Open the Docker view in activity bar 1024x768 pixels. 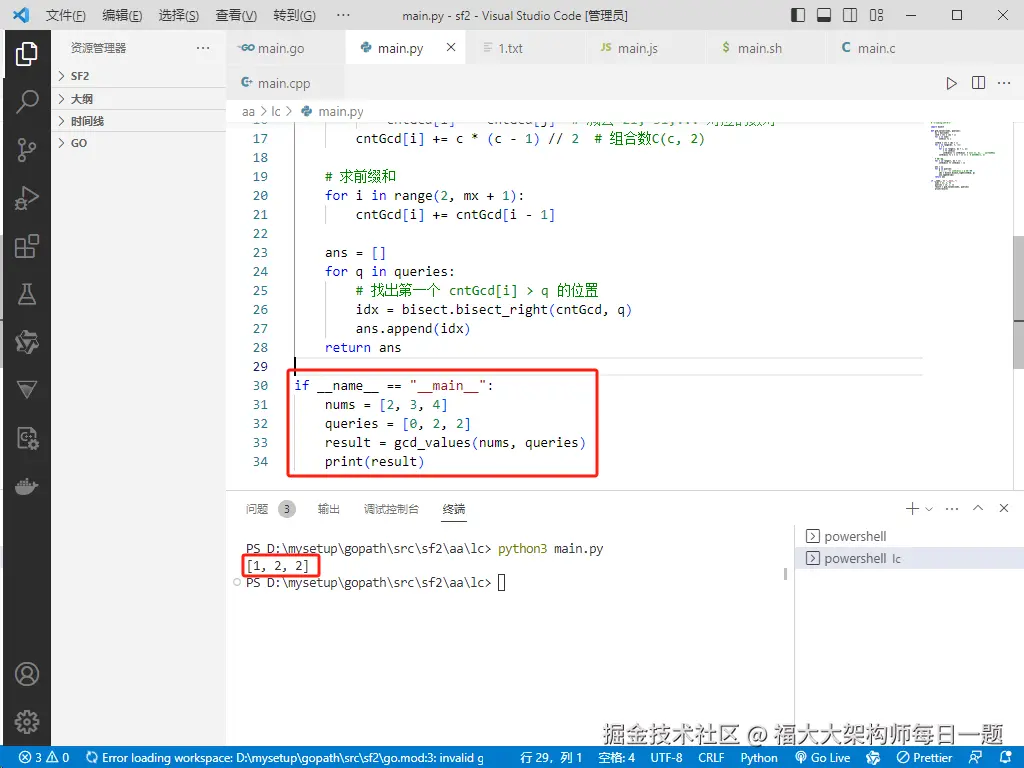pyautogui.click(x=27, y=486)
